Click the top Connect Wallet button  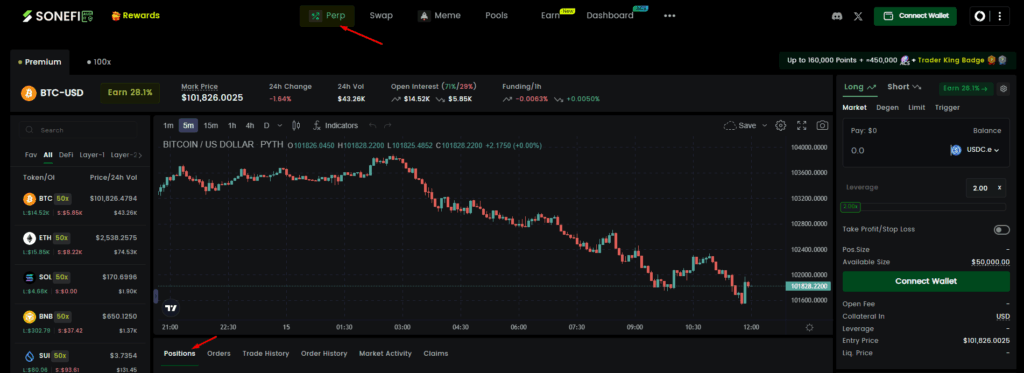pyautogui.click(x=915, y=16)
